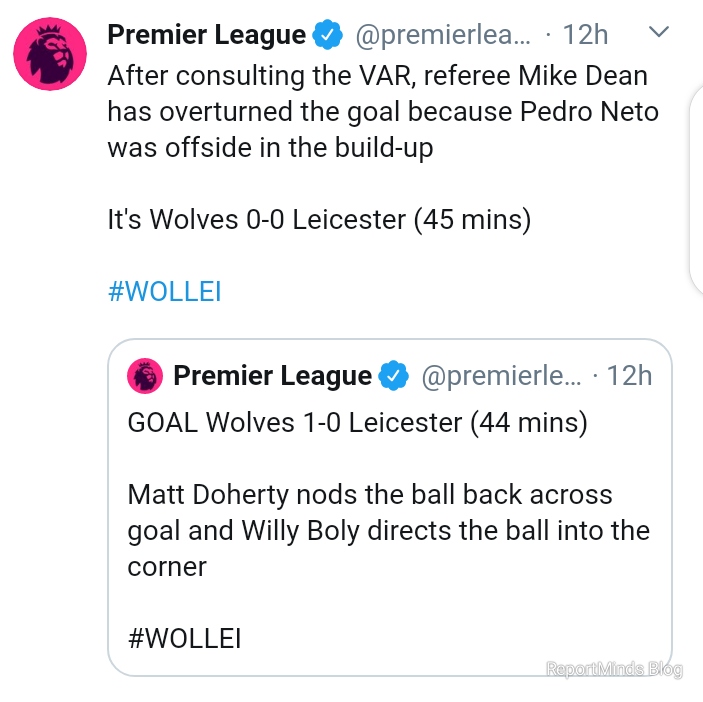Open the #WOLLEI hashtag link
The height and width of the screenshot is (702, 703).
click(x=165, y=291)
